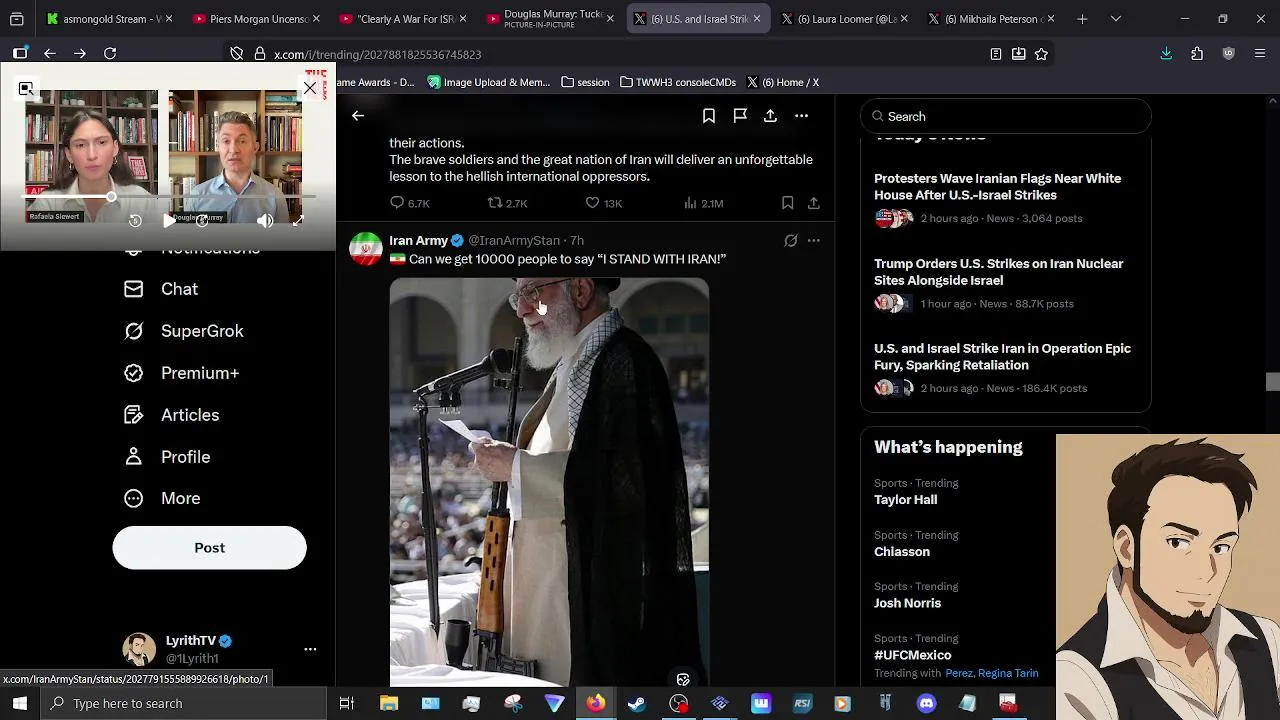View analytics showing 2.1M views
The image size is (1280, 720).
[x=703, y=203]
